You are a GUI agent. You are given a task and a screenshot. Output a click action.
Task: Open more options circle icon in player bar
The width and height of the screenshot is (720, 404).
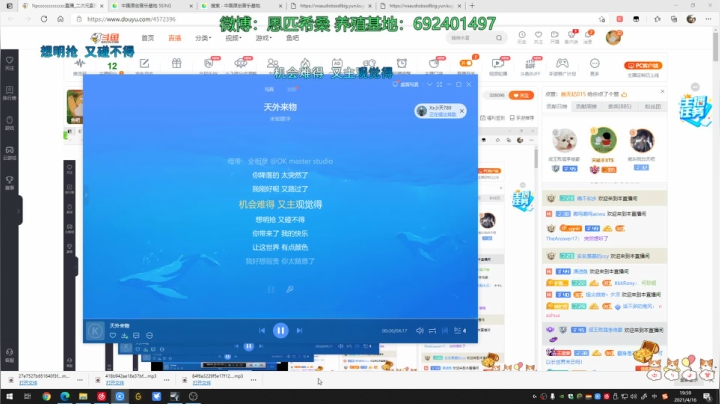pos(149,336)
